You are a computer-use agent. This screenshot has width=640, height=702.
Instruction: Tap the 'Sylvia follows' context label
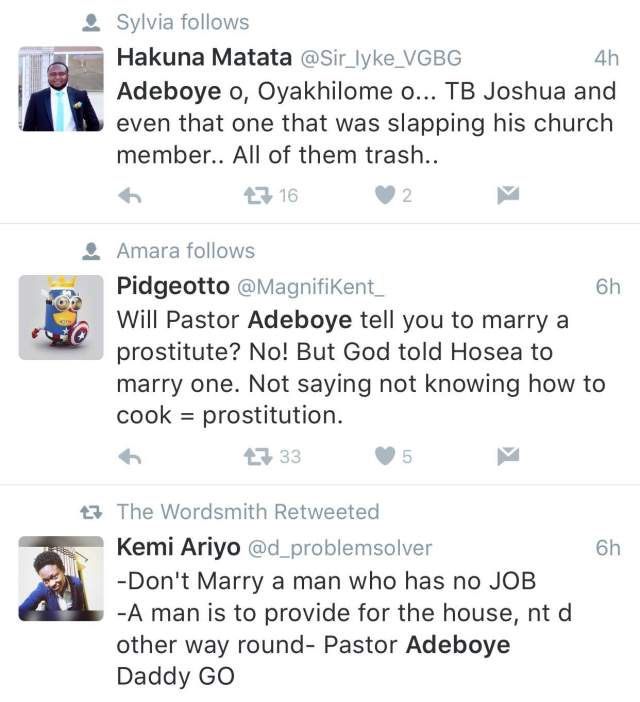point(182,21)
